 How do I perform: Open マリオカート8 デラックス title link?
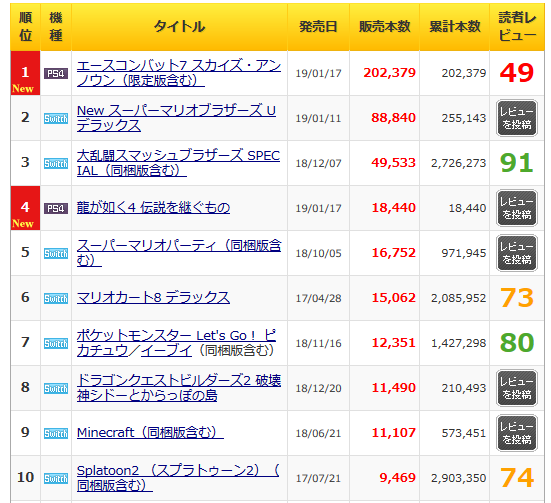pyautogui.click(x=153, y=298)
